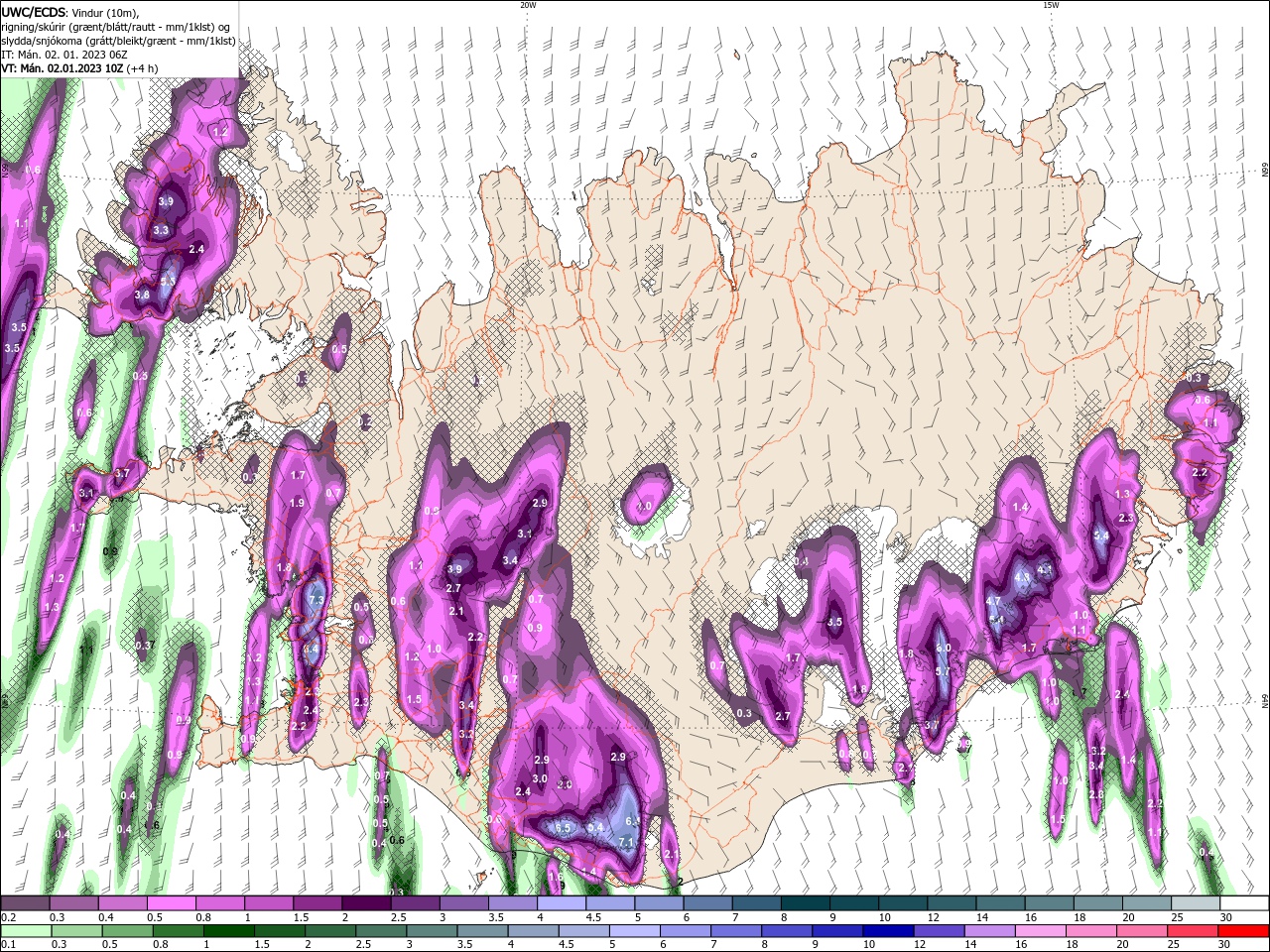Click the white swatch ending the snow legend

1244,903
